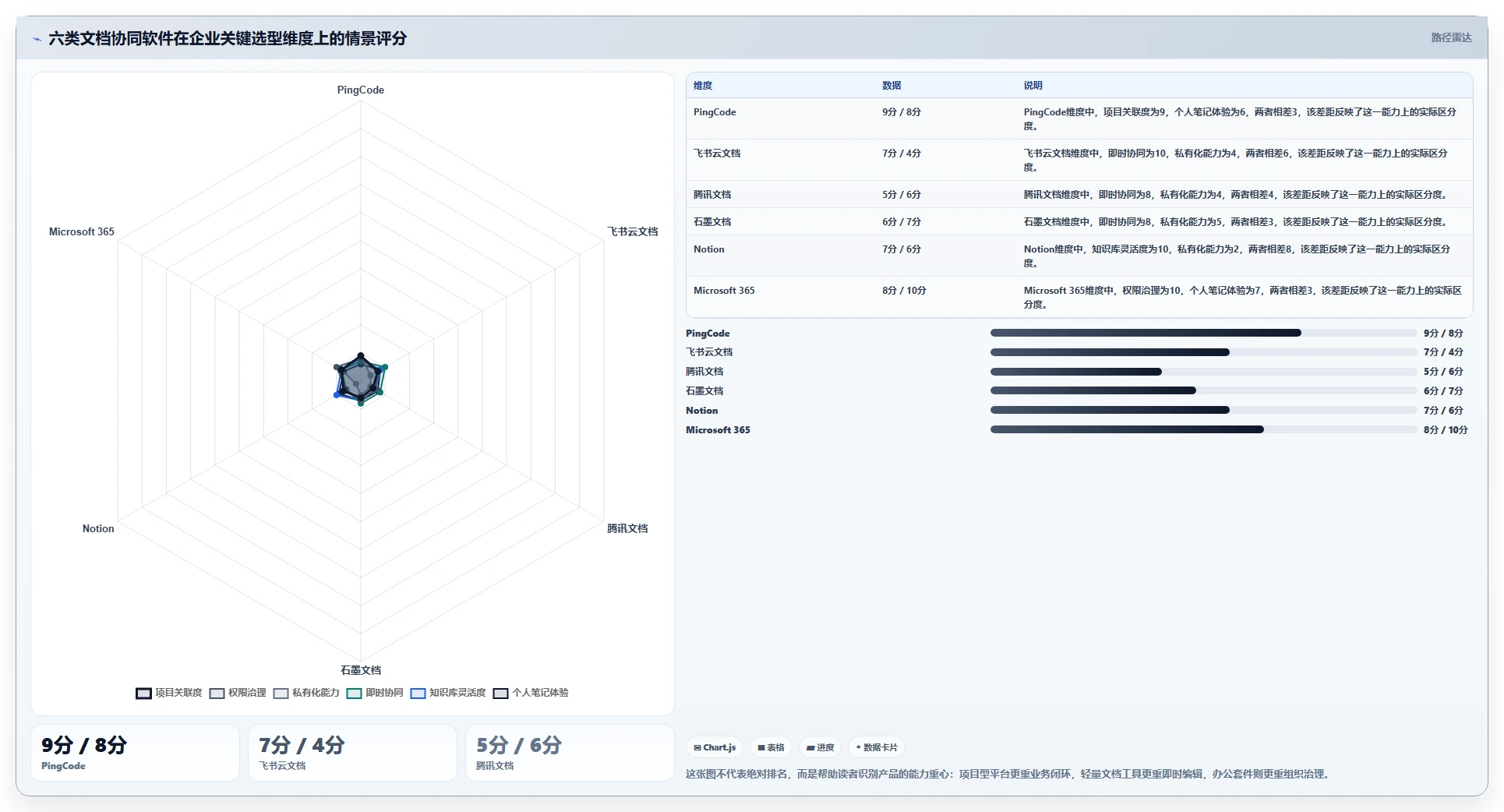Image resolution: width=1504 pixels, height=812 pixels.
Task: Select the 石墨文档 cell in the table
Action: coord(712,222)
